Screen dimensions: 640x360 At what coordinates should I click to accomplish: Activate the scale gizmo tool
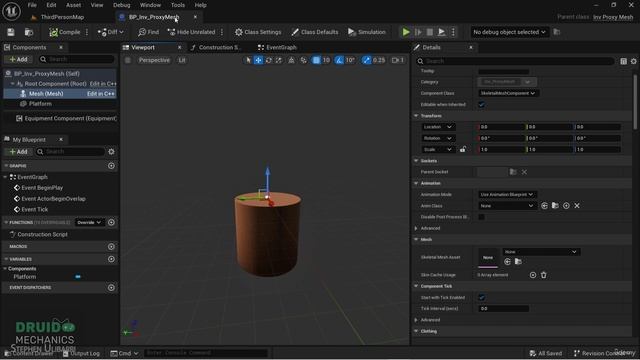point(279,60)
